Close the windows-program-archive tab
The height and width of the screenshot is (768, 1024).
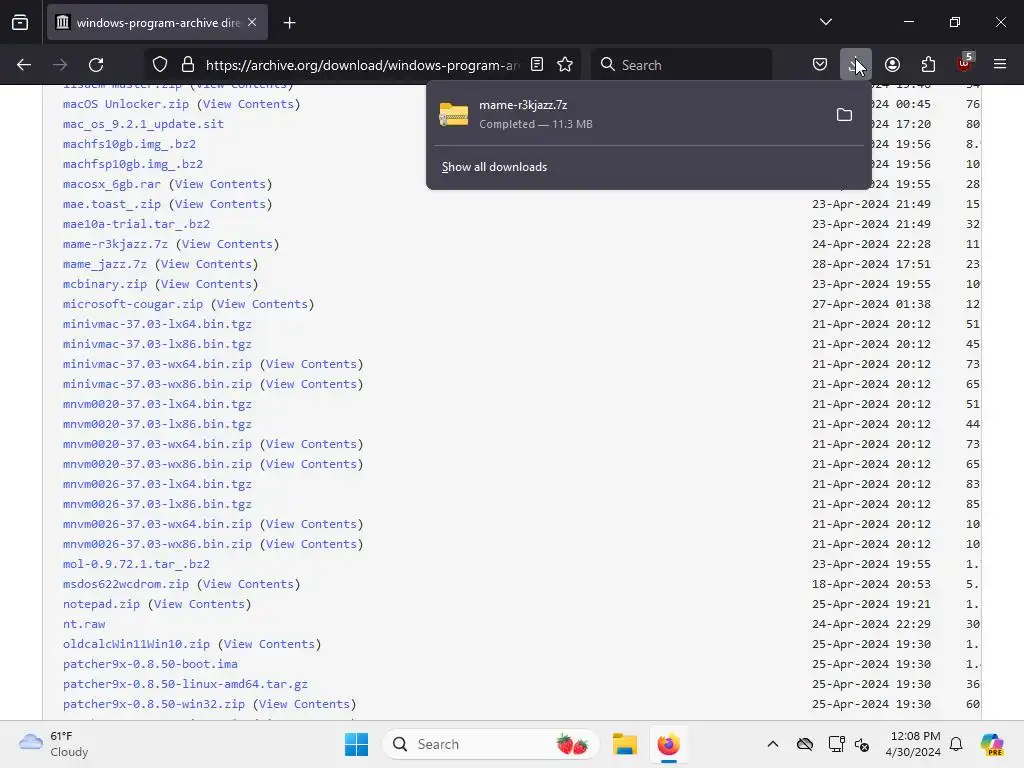pyautogui.click(x=252, y=22)
